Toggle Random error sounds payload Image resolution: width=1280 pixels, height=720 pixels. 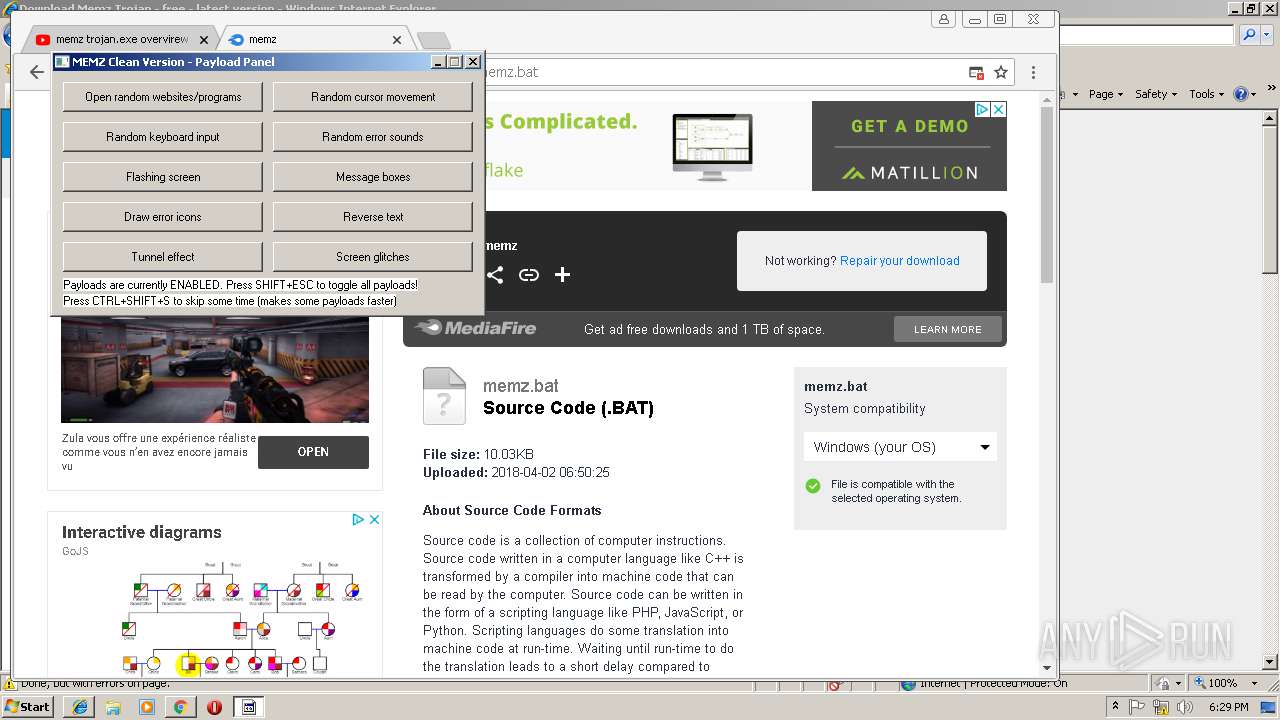click(x=373, y=137)
